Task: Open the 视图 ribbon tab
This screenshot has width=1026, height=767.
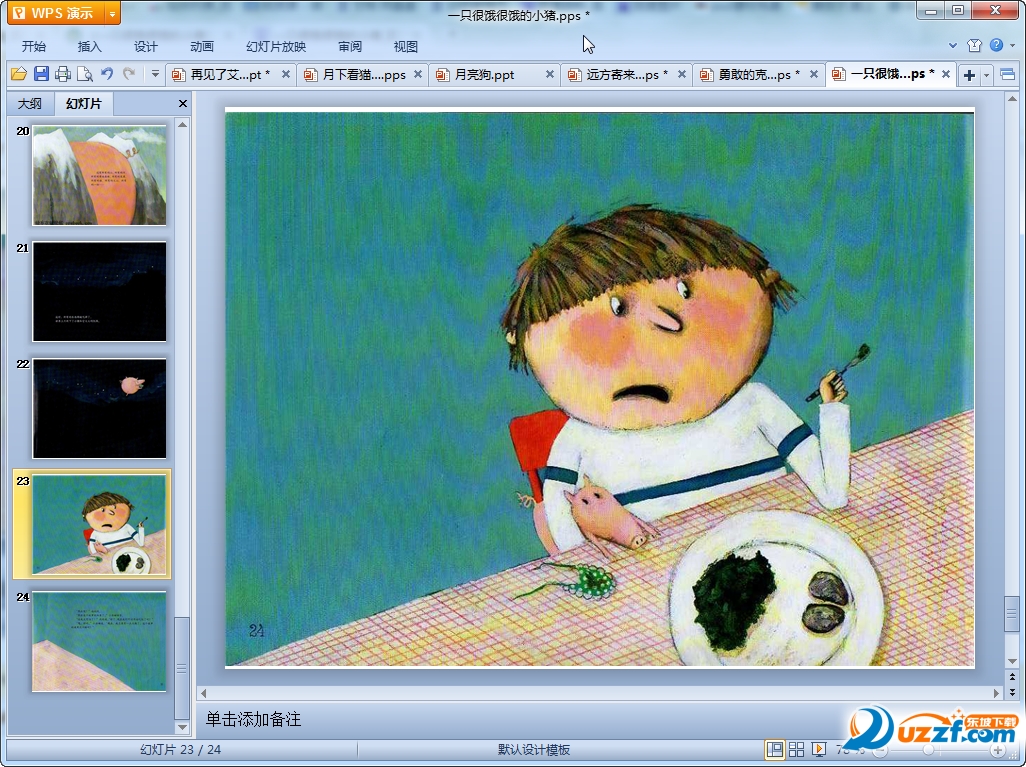Action: [x=406, y=46]
